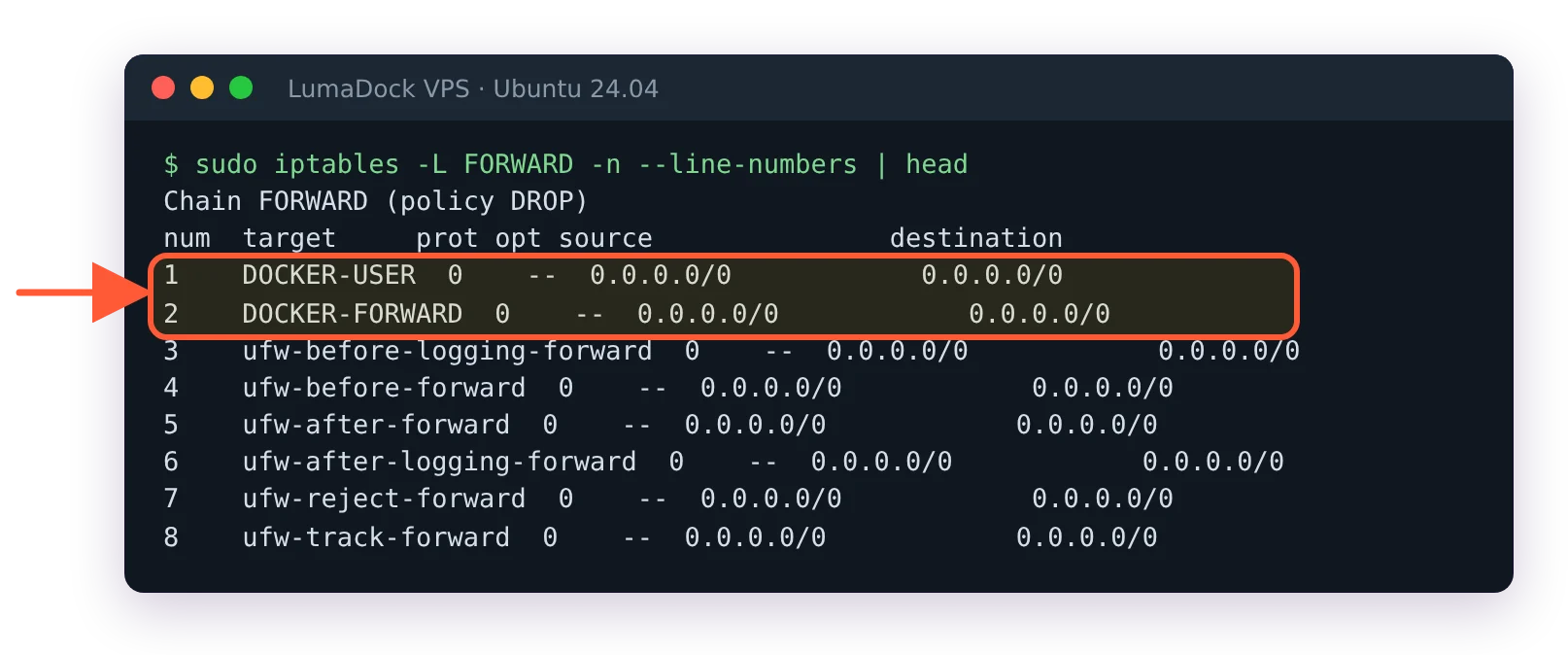Image resolution: width=1568 pixels, height=655 pixels.
Task: Click 'ufw-track-forward' in row 8
Action: tap(376, 537)
